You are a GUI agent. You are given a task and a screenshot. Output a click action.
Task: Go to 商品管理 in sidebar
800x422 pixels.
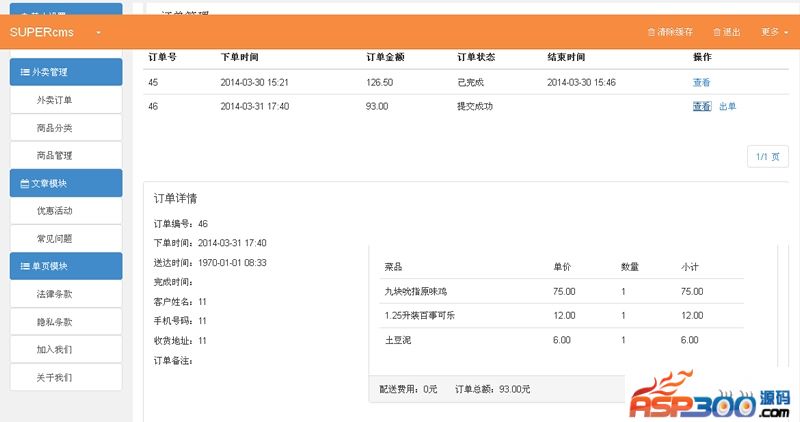click(x=54, y=156)
